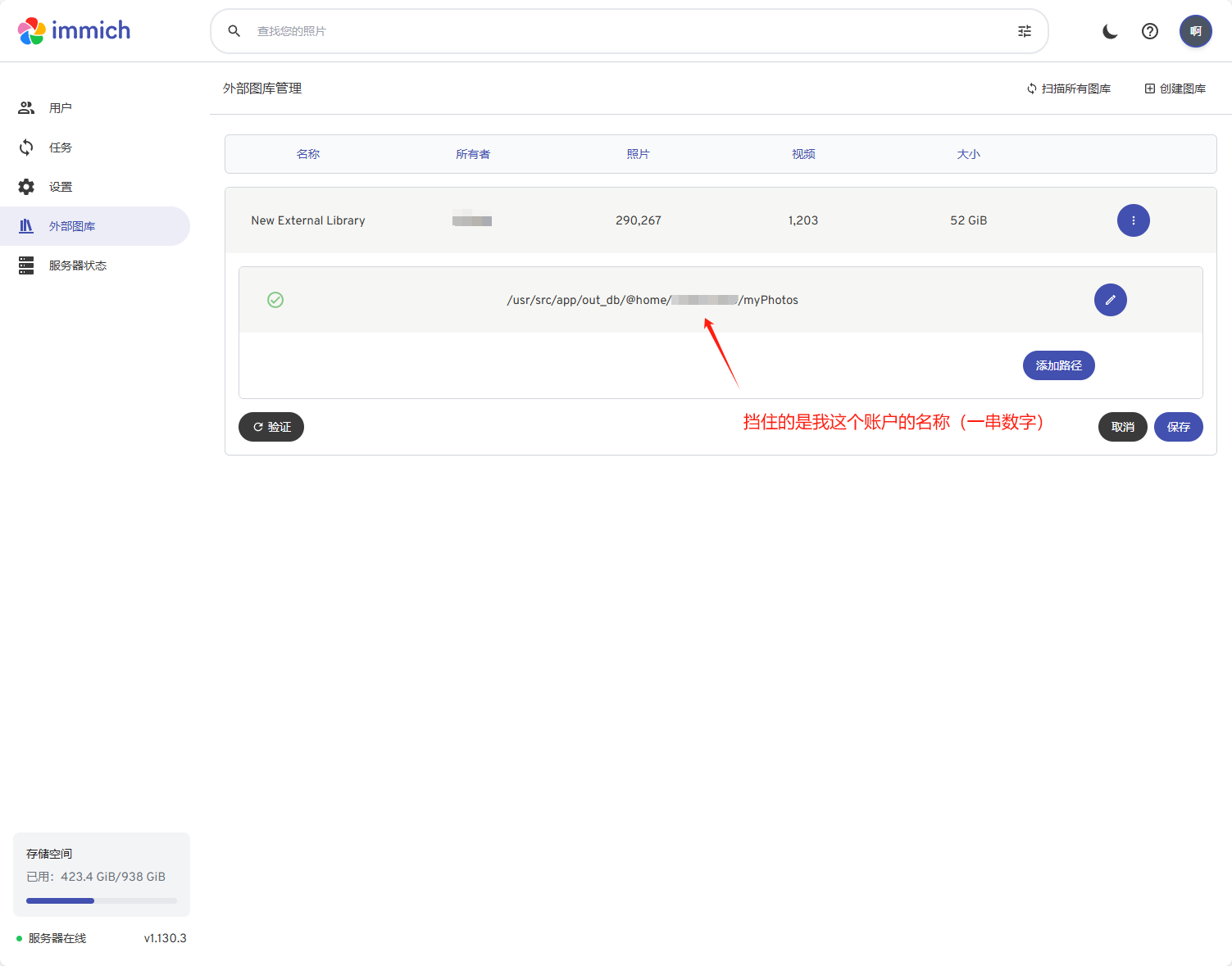Screen dimensions: 1232x966
Task: Open the account menu via the avatar
Action: point(1196,30)
